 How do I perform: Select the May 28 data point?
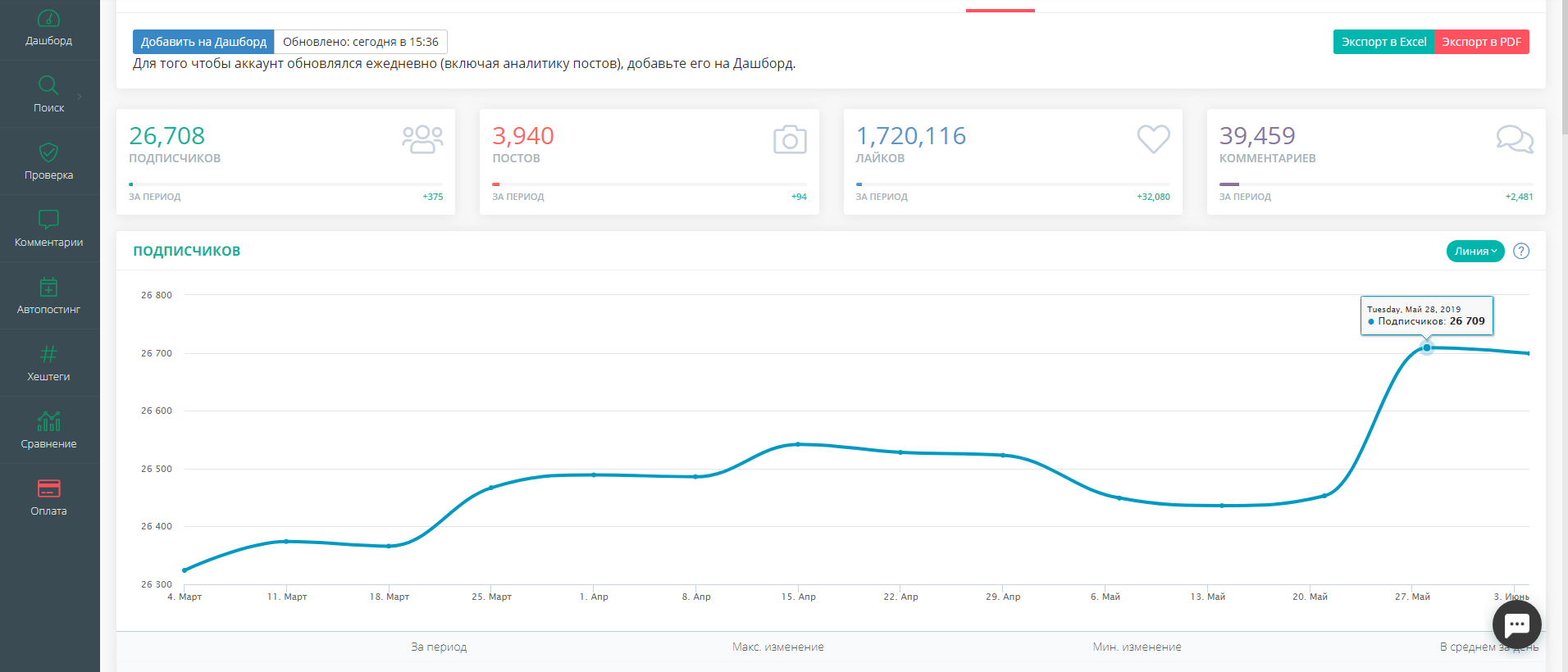(1427, 347)
